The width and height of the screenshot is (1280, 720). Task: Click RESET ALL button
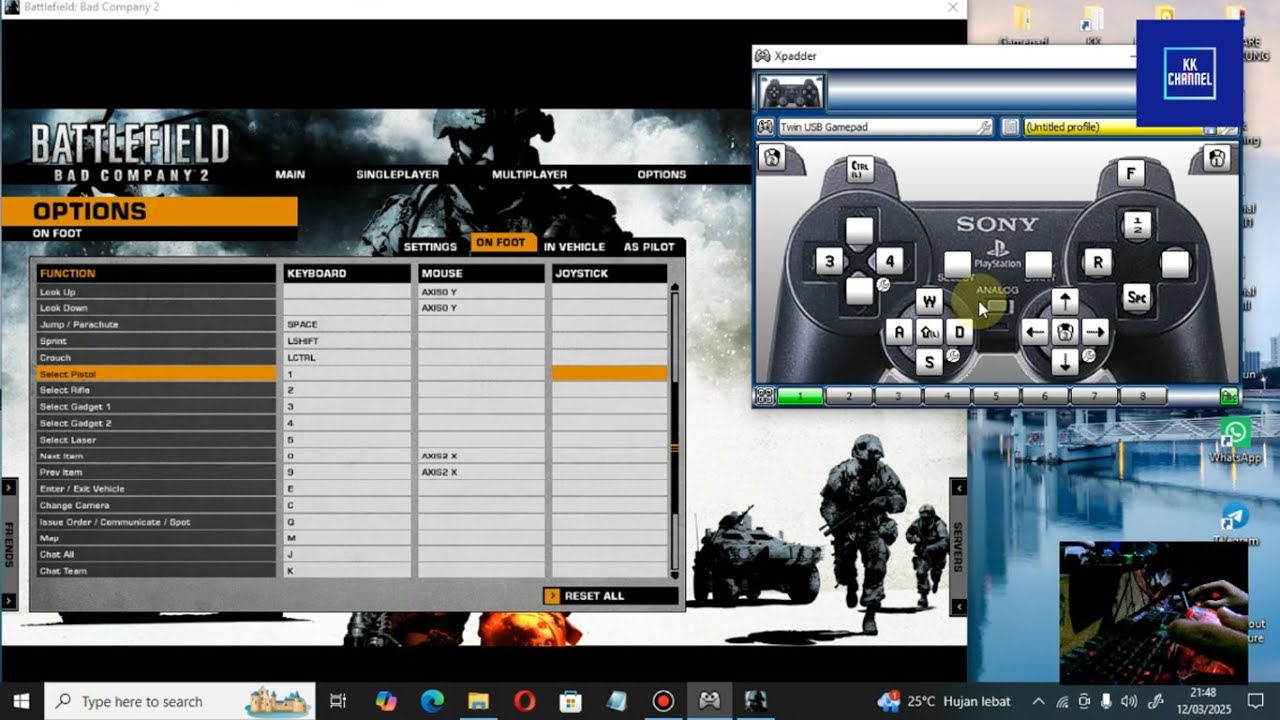point(610,596)
